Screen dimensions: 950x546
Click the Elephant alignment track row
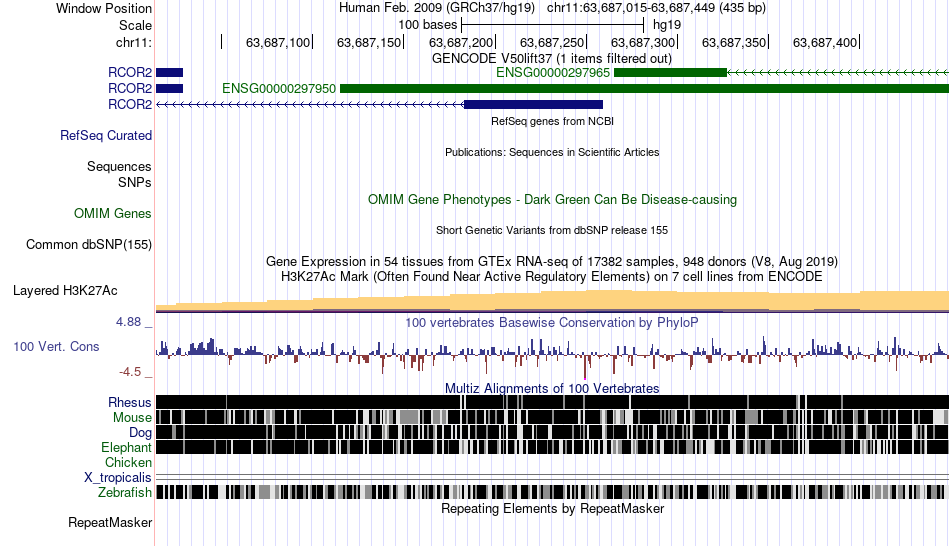tap(553, 447)
